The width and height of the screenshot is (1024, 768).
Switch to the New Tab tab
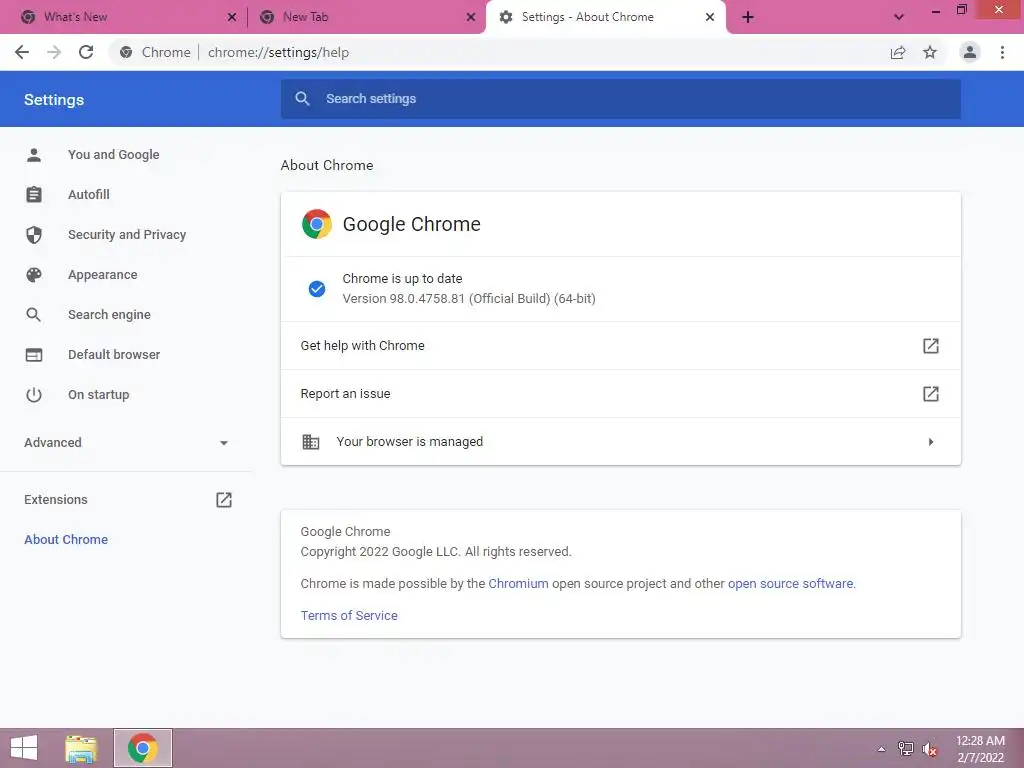coord(366,17)
